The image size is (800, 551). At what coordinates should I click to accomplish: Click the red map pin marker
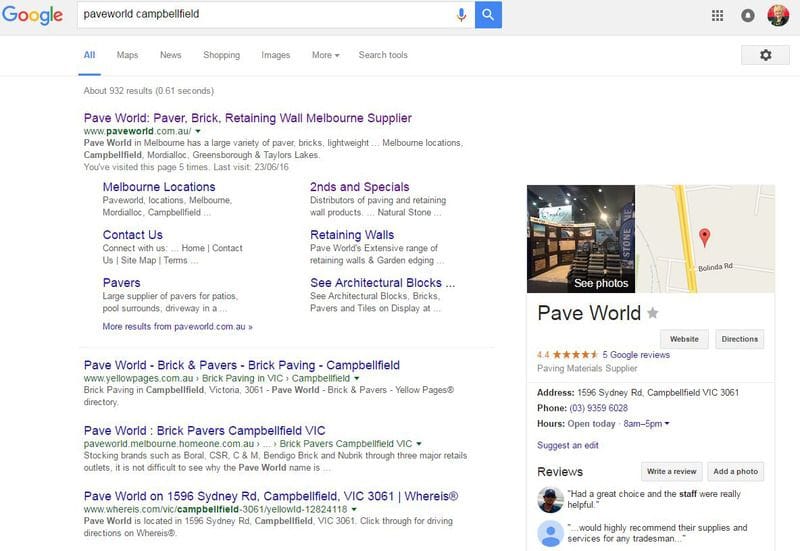coord(704,237)
